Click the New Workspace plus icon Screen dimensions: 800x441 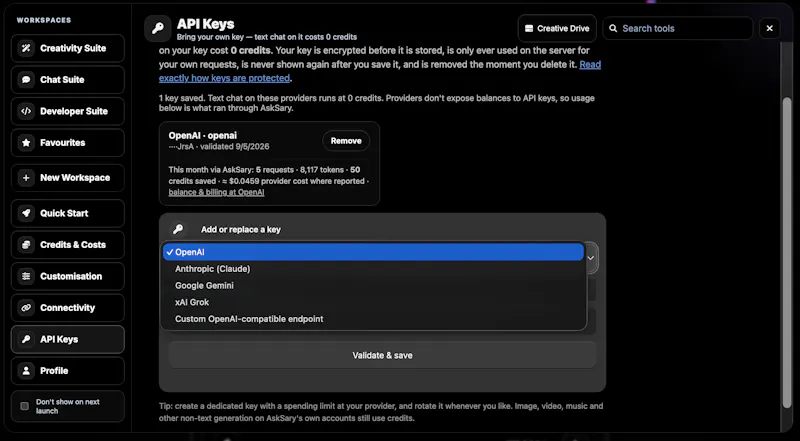[26, 178]
